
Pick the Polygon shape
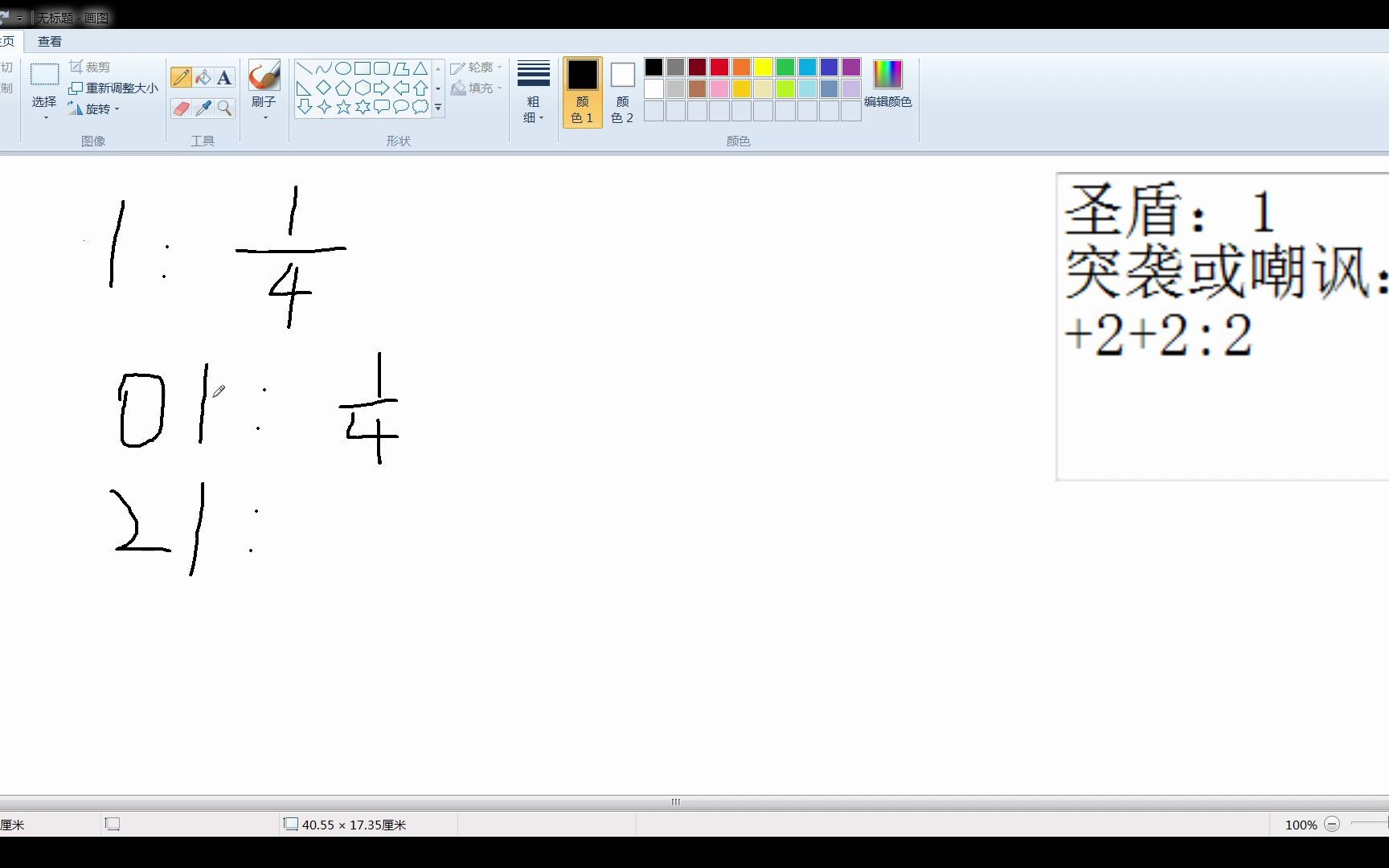(x=401, y=68)
